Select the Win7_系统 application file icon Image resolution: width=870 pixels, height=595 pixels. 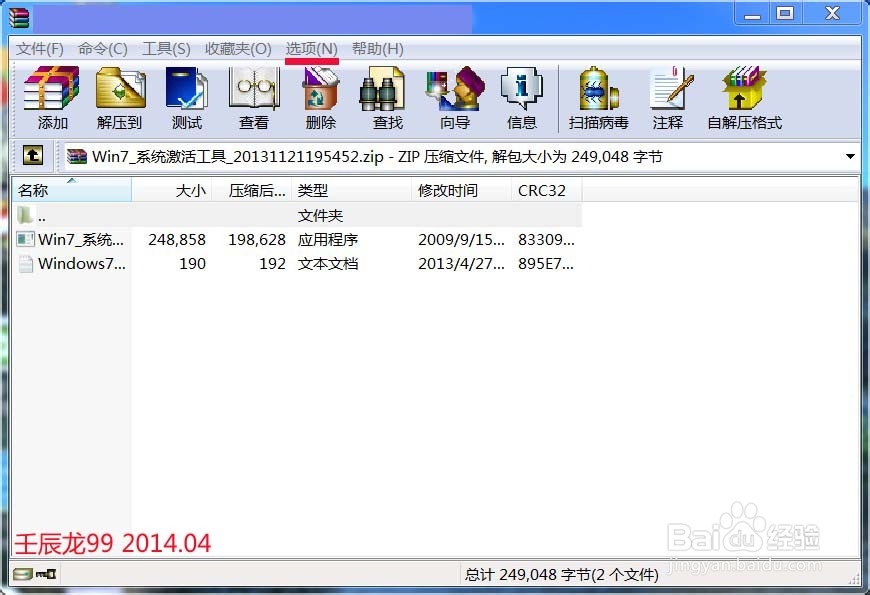[26, 239]
